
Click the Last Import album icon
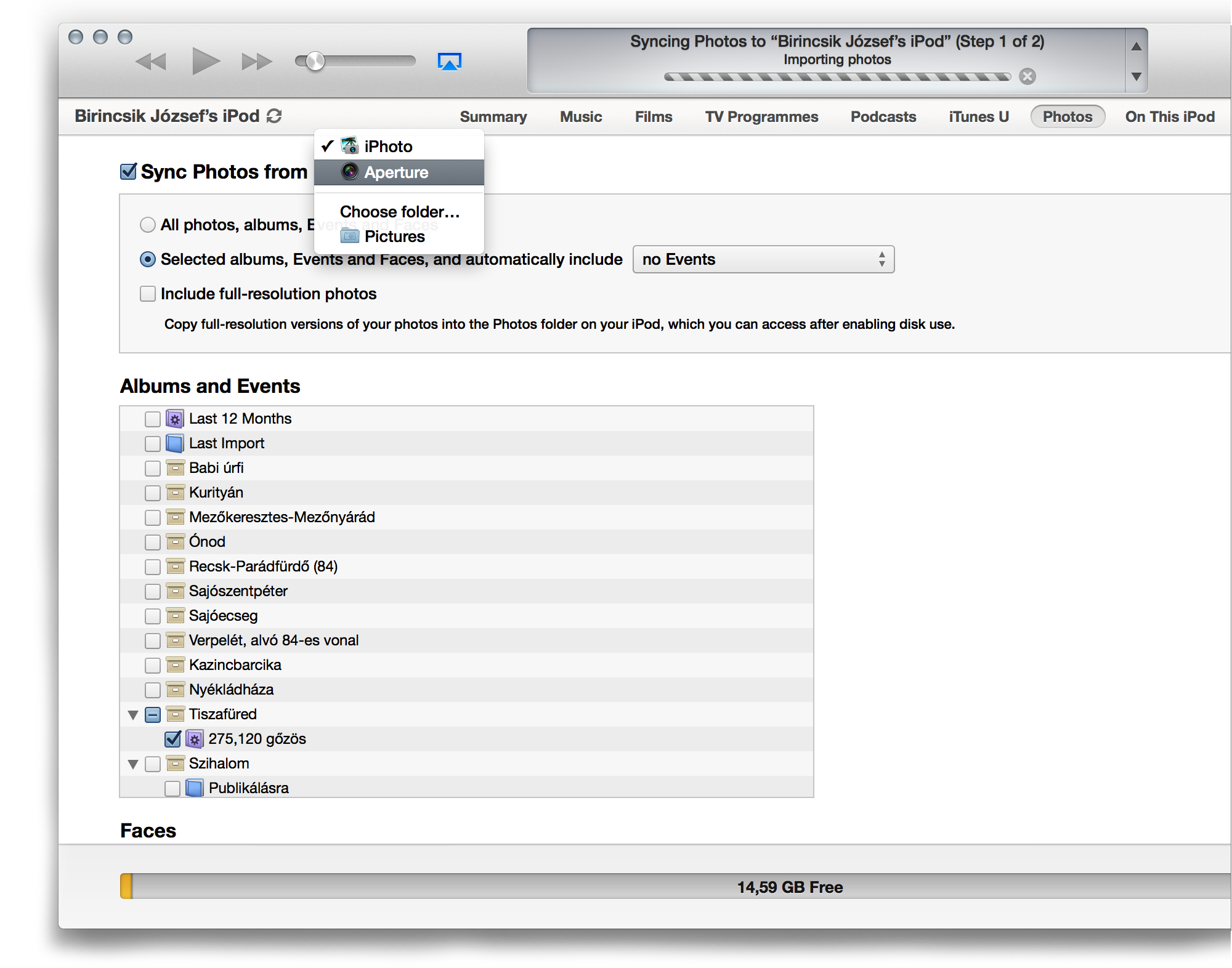pos(175,443)
